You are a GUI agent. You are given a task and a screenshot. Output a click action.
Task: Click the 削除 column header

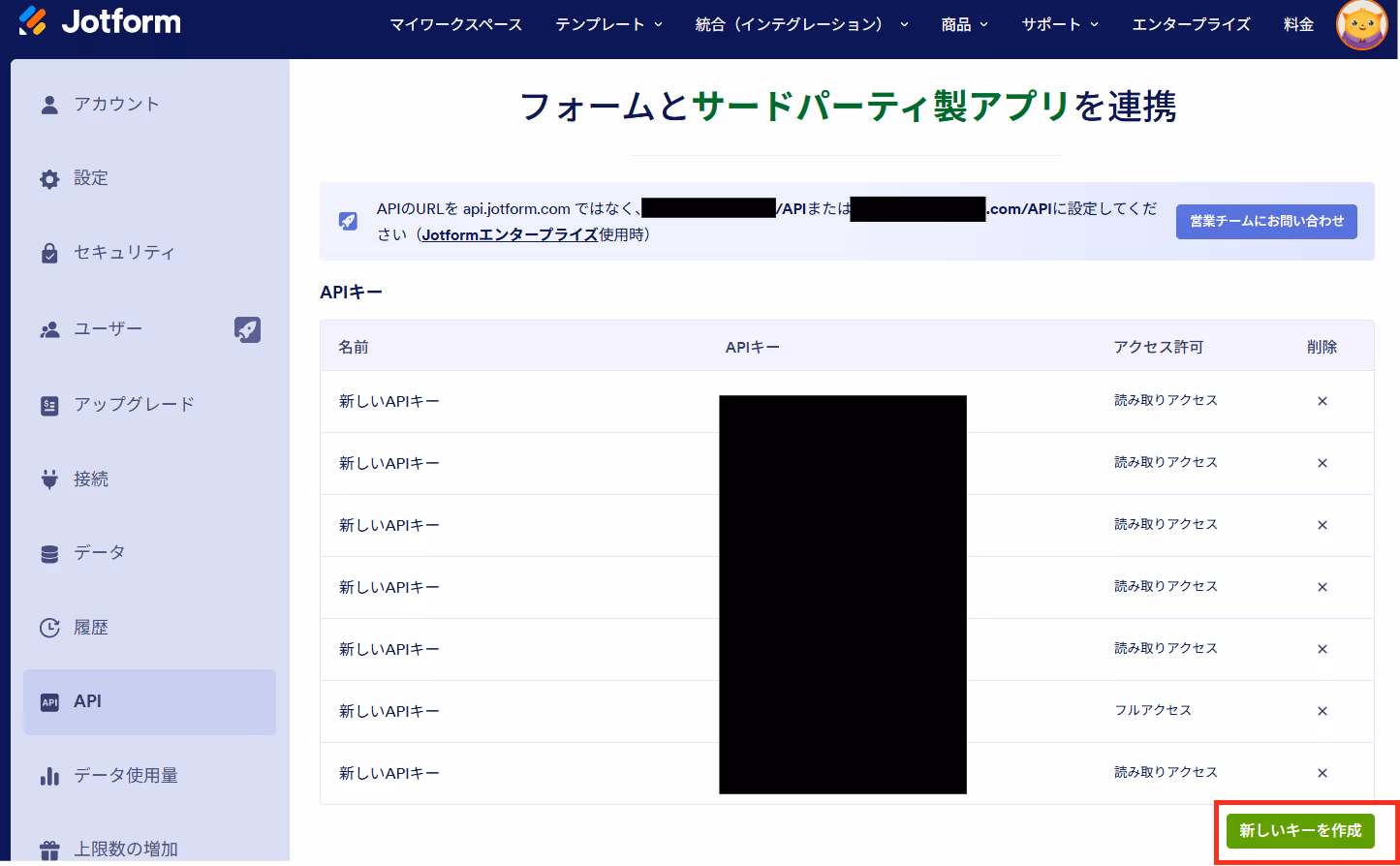(x=1322, y=347)
